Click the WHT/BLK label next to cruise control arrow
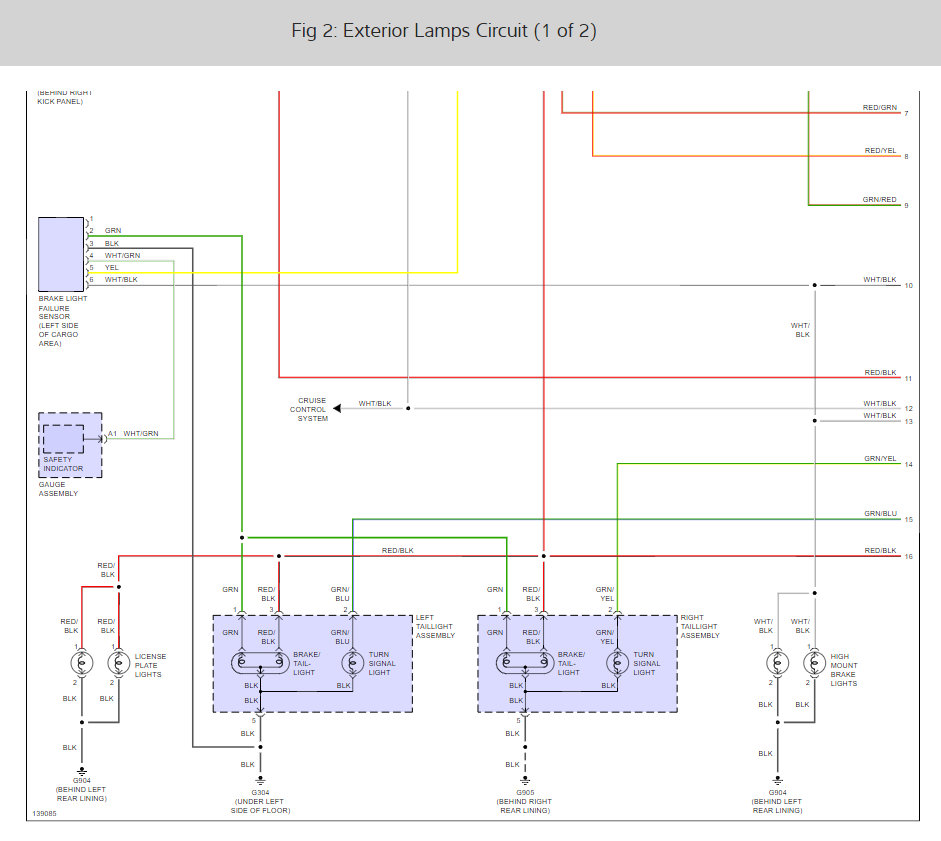 tap(375, 403)
